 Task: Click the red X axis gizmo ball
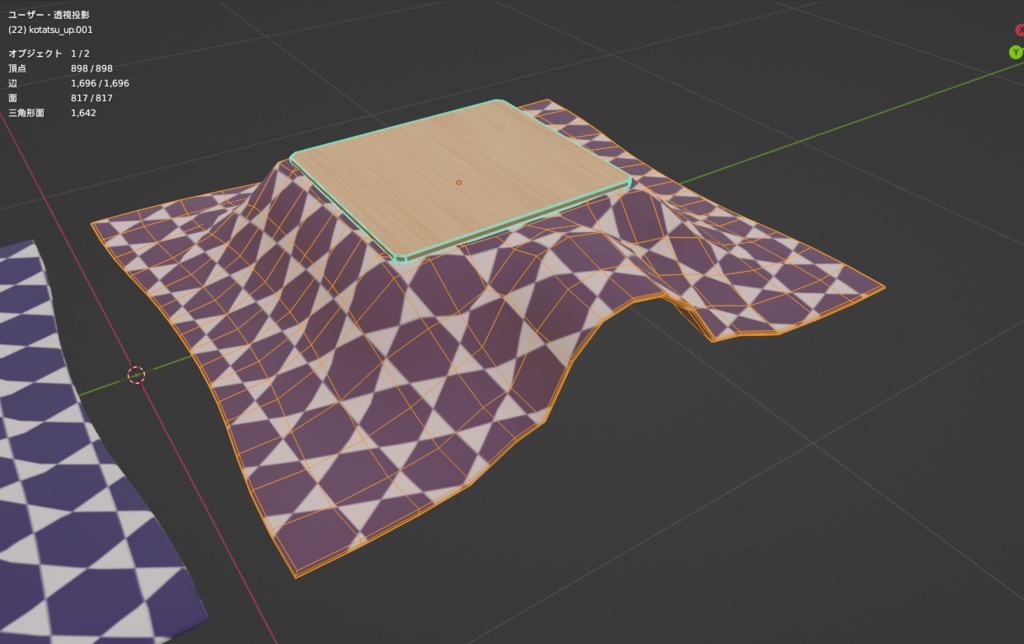coord(1020,29)
